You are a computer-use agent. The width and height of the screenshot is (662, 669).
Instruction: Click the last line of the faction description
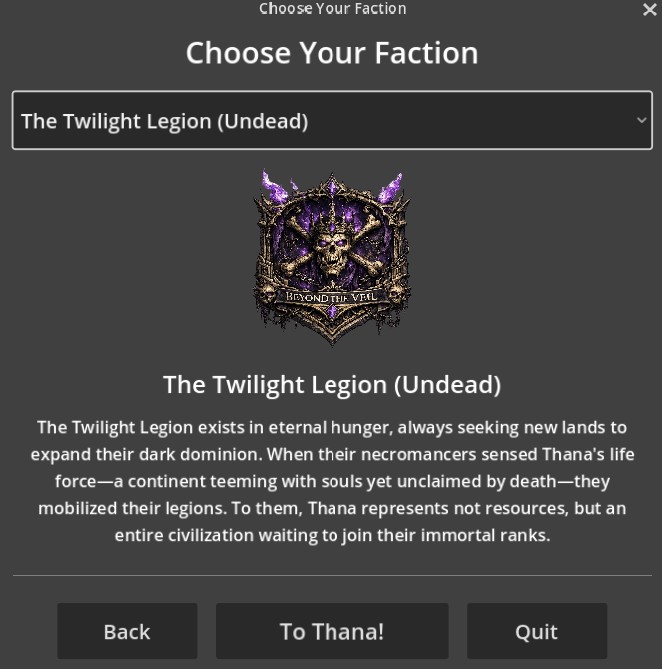click(331, 535)
